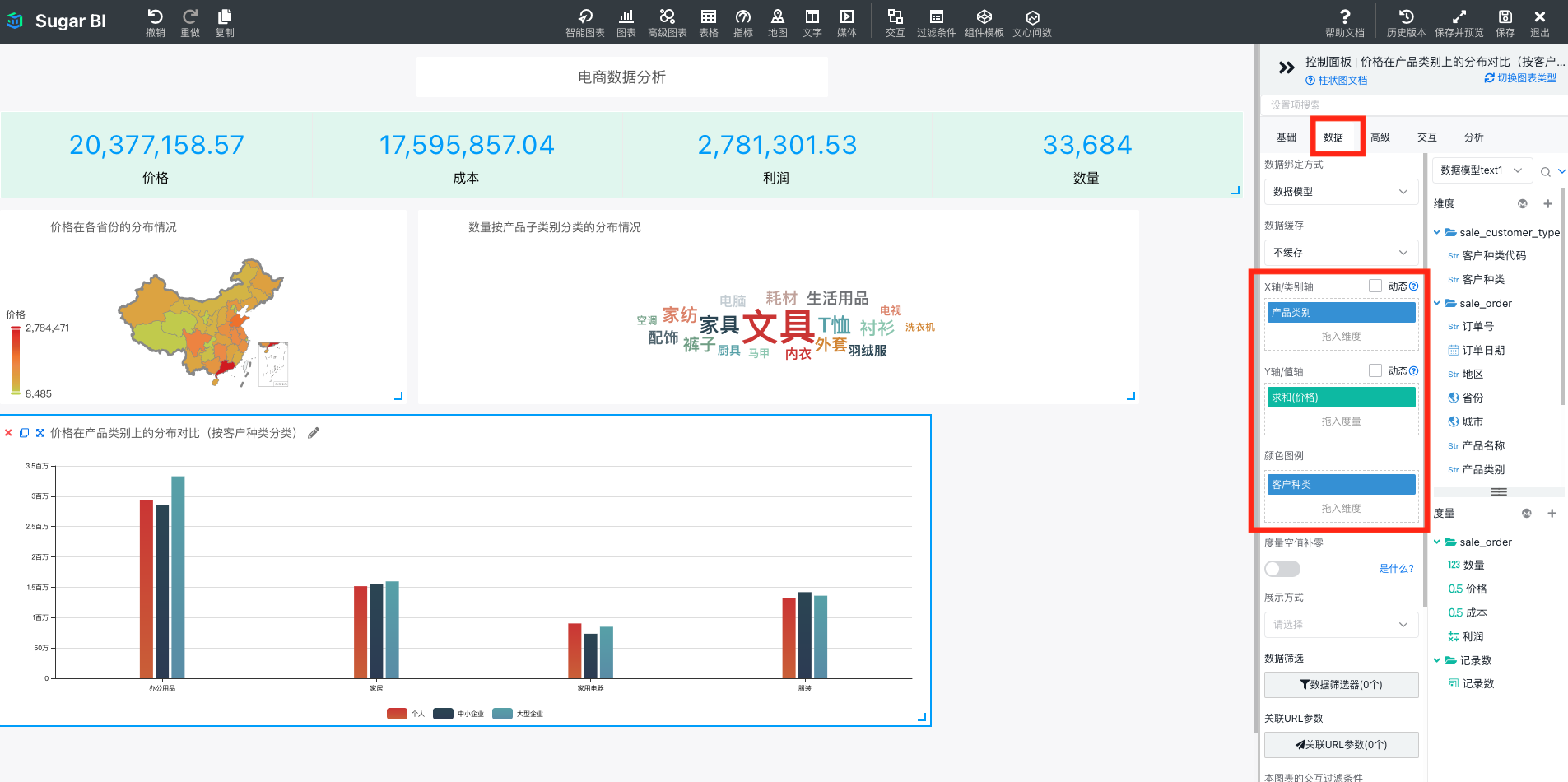Open version history (历史版本) icon
The height and width of the screenshot is (782, 1568).
coord(1406,16)
